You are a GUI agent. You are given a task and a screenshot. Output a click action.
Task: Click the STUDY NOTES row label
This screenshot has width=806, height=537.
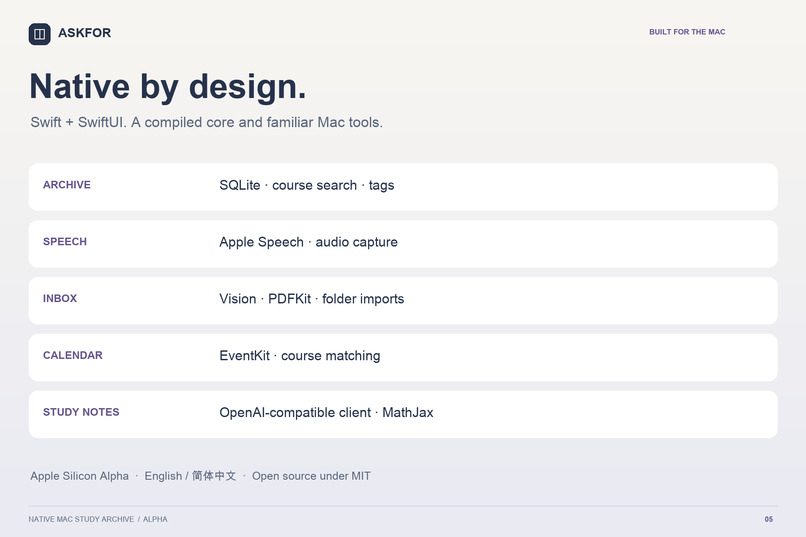click(x=81, y=412)
